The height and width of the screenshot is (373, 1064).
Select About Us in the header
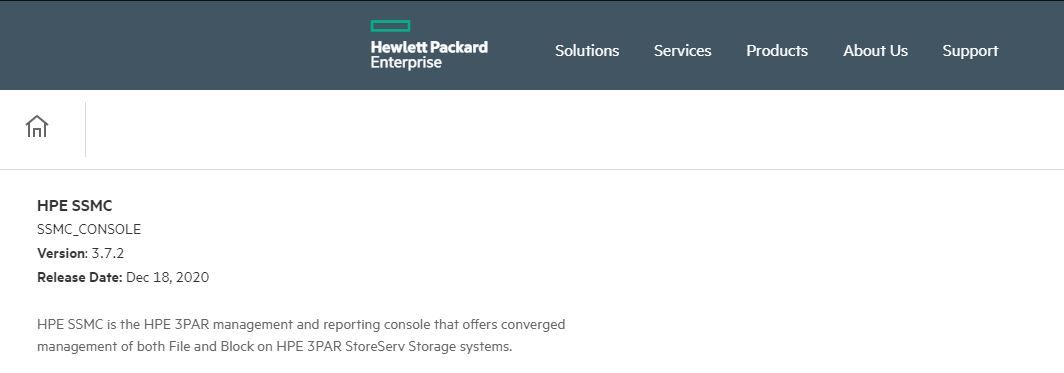(x=875, y=51)
